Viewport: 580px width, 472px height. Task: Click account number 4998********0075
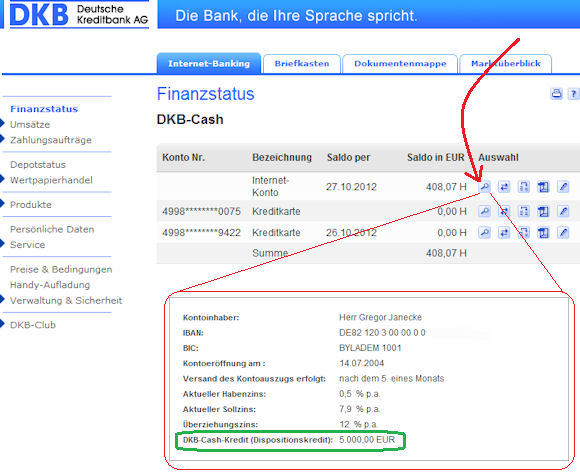pos(201,212)
